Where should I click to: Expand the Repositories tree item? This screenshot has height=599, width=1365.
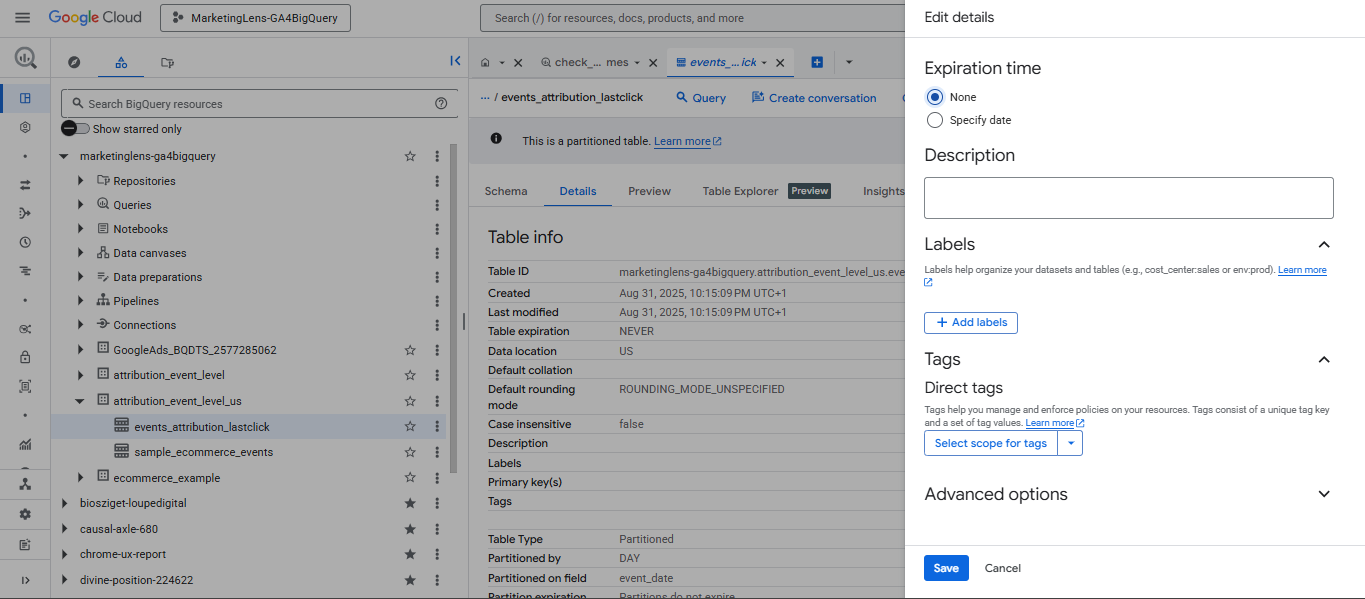pyautogui.click(x=81, y=180)
